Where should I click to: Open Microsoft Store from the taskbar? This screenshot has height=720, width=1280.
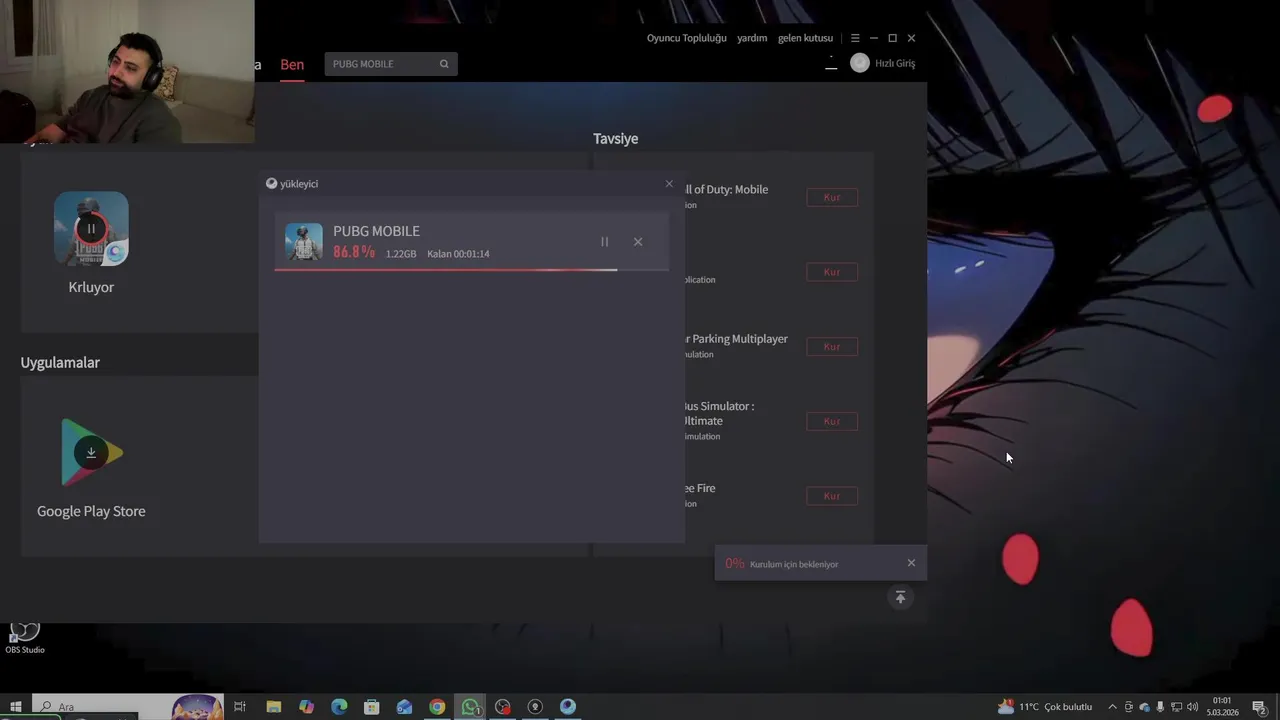[x=371, y=707]
